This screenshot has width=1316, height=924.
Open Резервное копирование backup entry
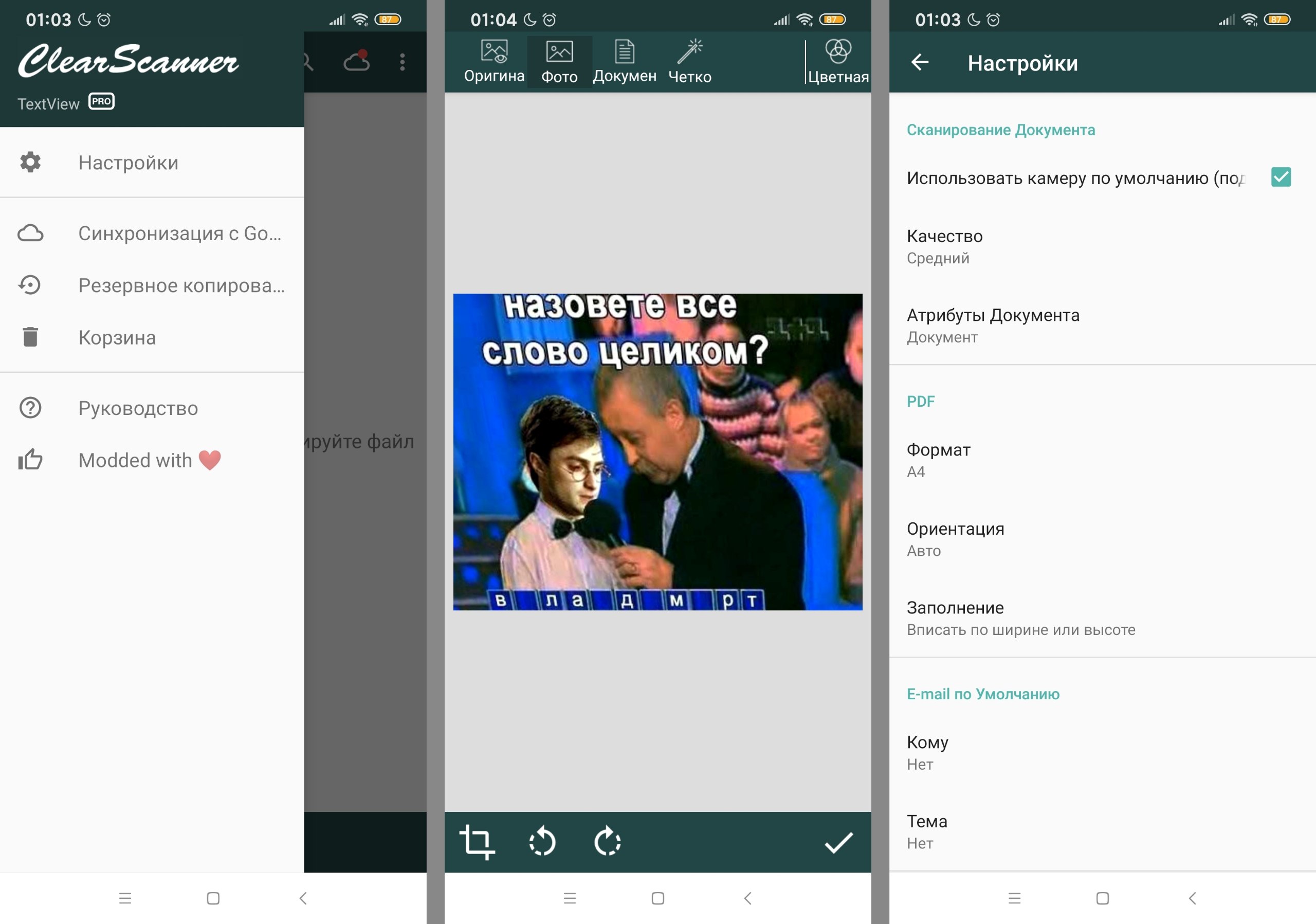point(152,285)
